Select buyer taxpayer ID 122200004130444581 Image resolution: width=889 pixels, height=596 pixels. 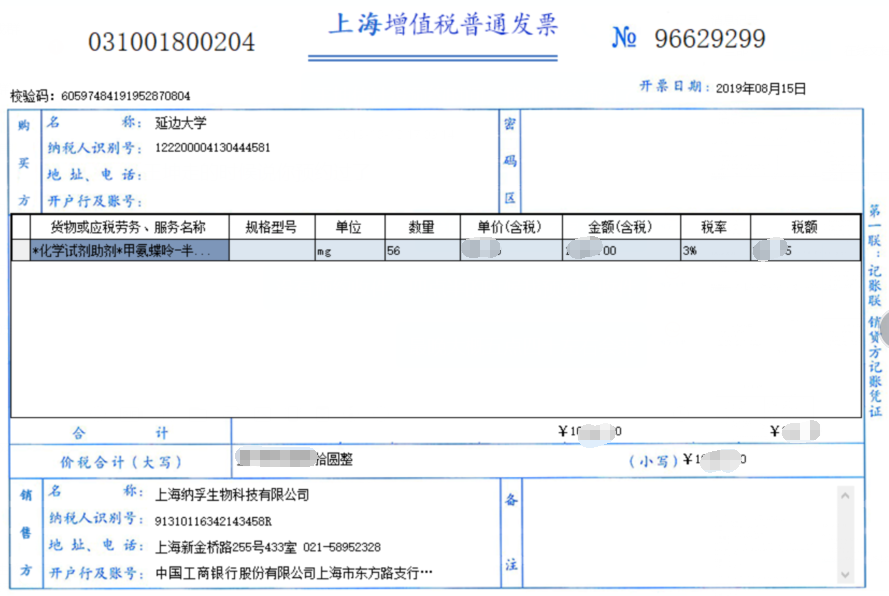[x=212, y=148]
